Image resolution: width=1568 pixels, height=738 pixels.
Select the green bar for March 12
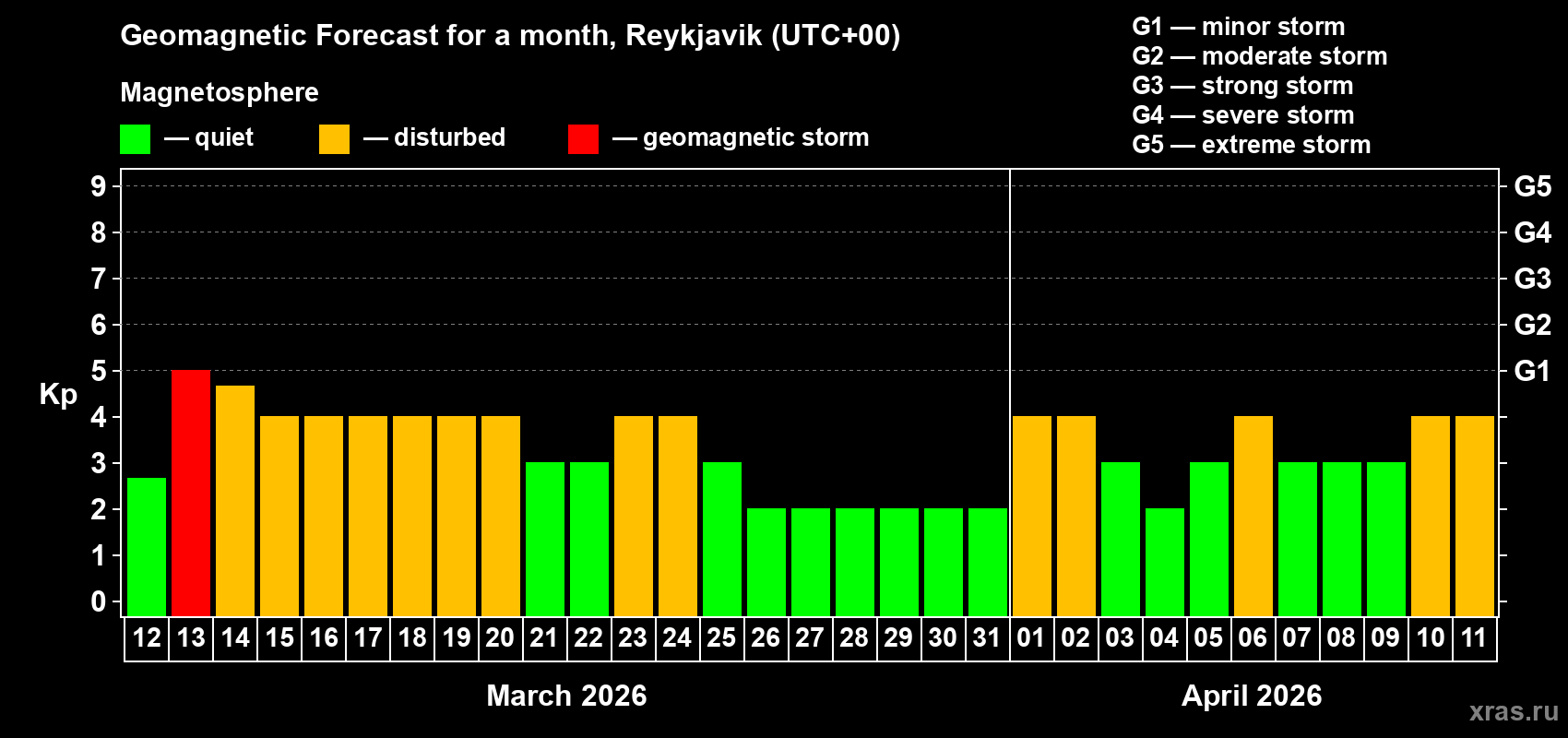[147, 547]
